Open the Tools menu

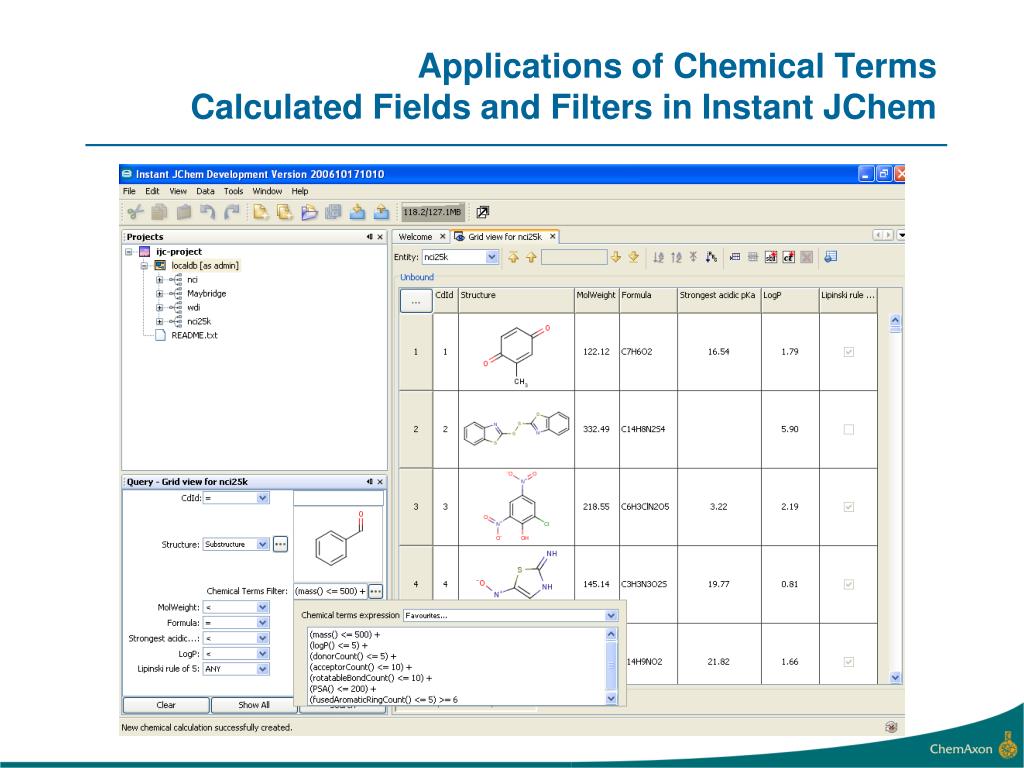click(x=233, y=191)
